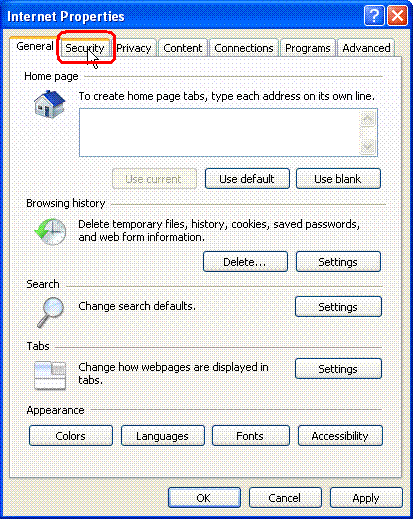Switch to the Privacy tab

click(x=134, y=48)
